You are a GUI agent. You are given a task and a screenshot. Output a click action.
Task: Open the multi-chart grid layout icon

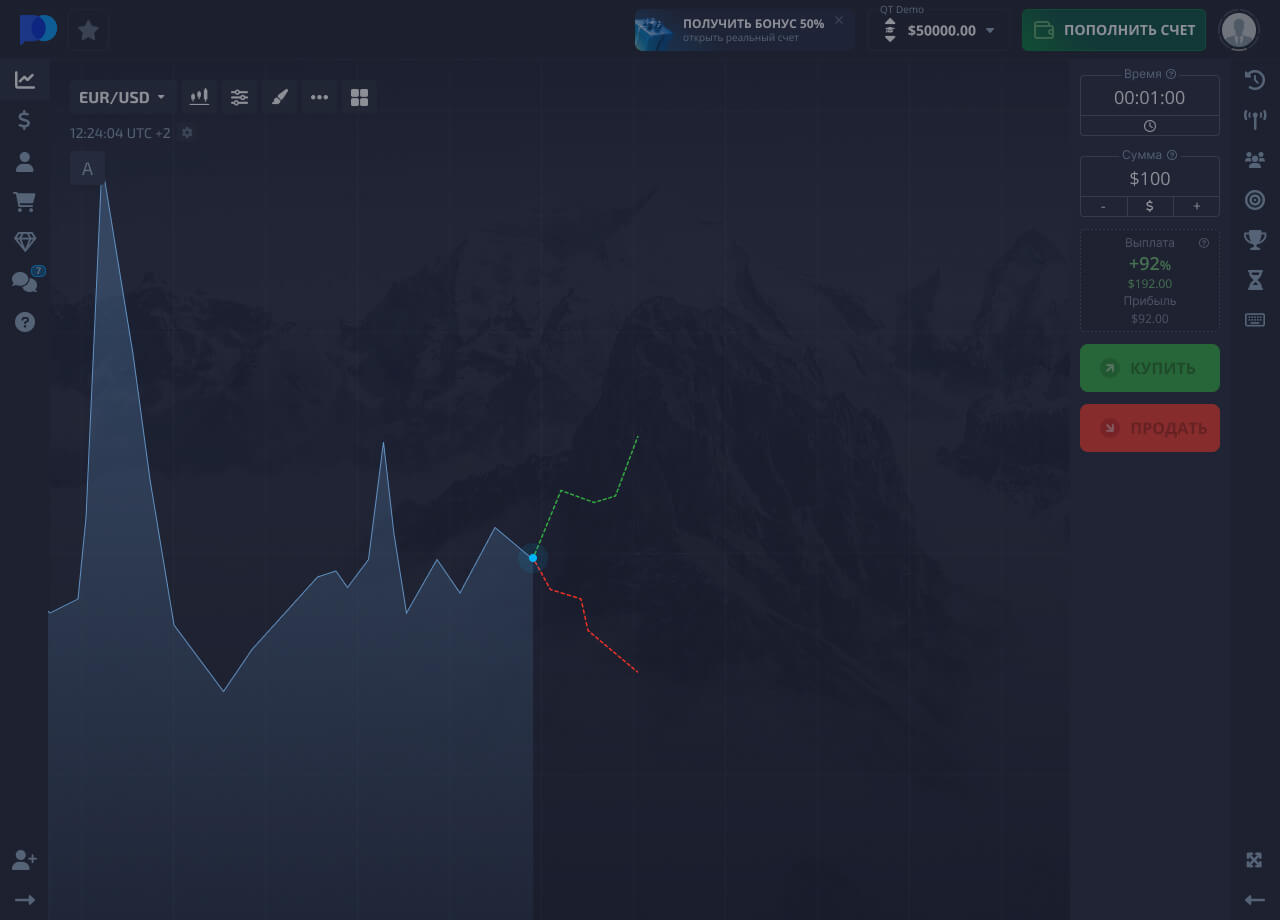[x=360, y=97]
